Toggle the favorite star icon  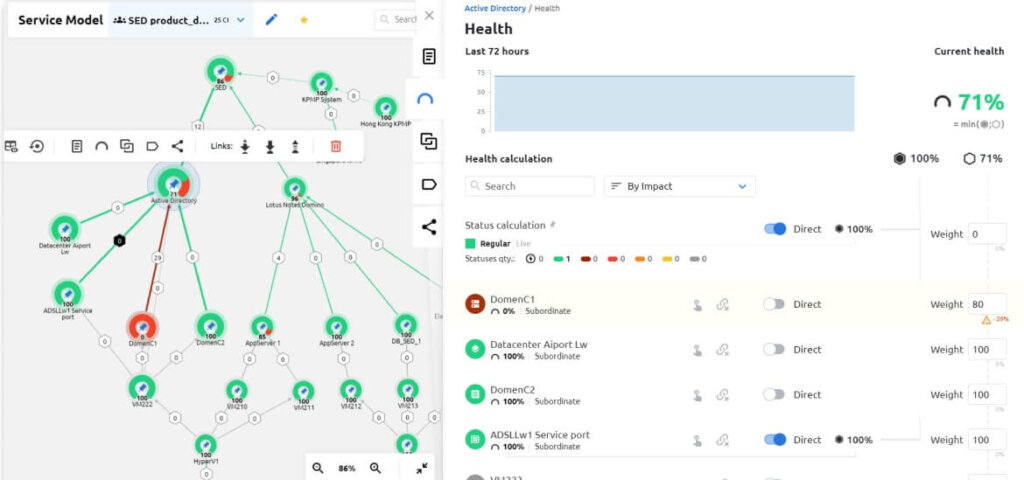click(304, 20)
